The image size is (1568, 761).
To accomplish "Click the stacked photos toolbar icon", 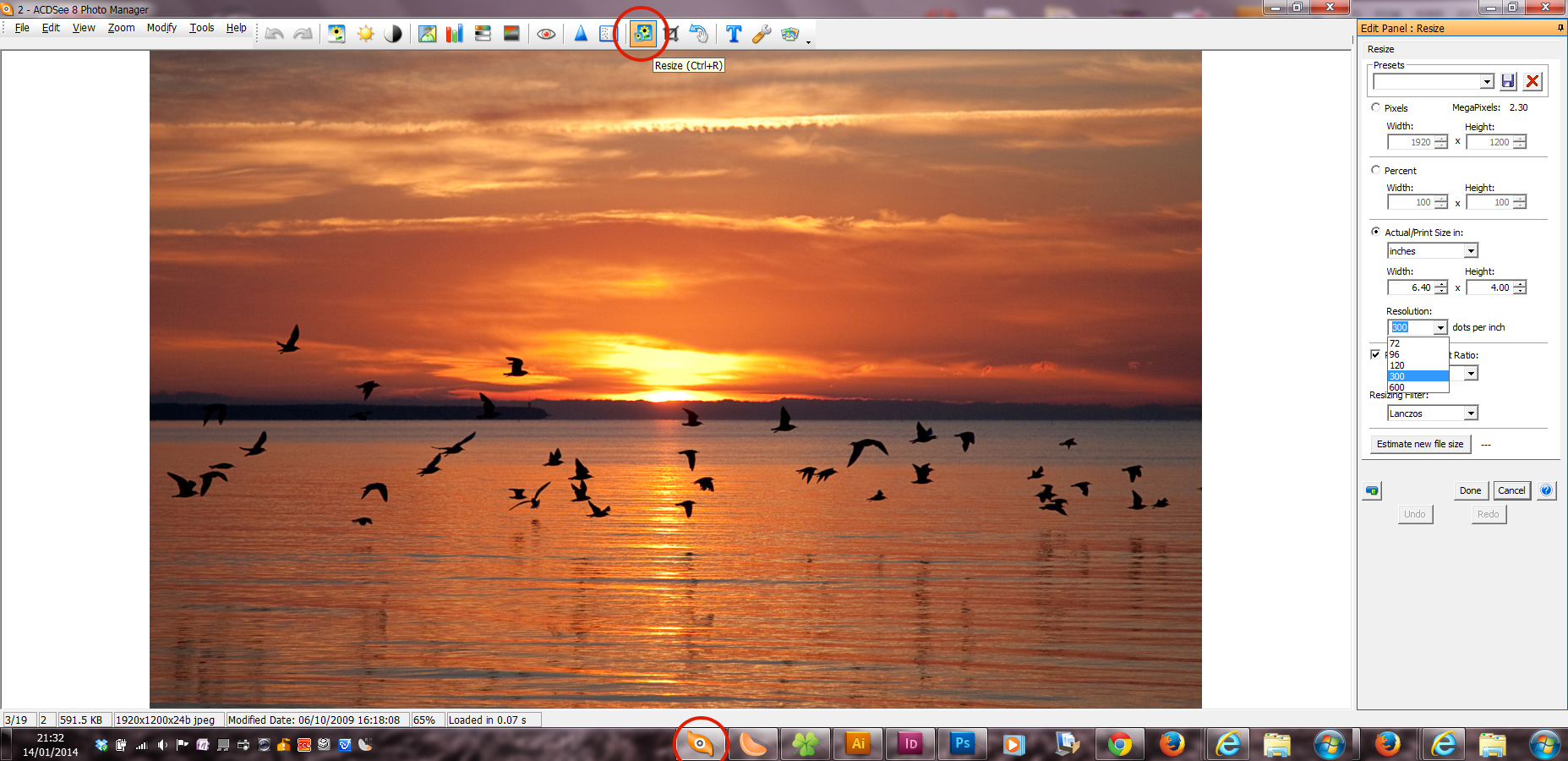I will pos(789,34).
